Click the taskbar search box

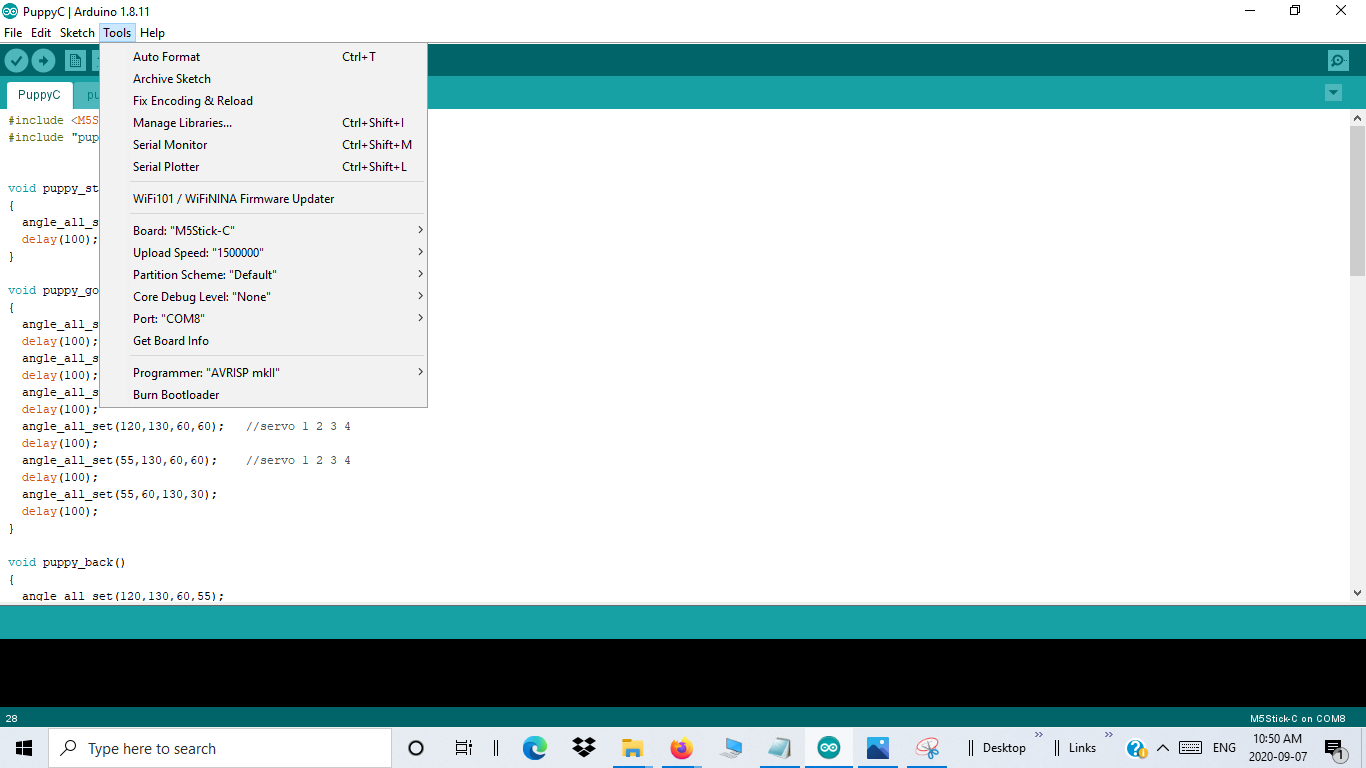[x=220, y=748]
